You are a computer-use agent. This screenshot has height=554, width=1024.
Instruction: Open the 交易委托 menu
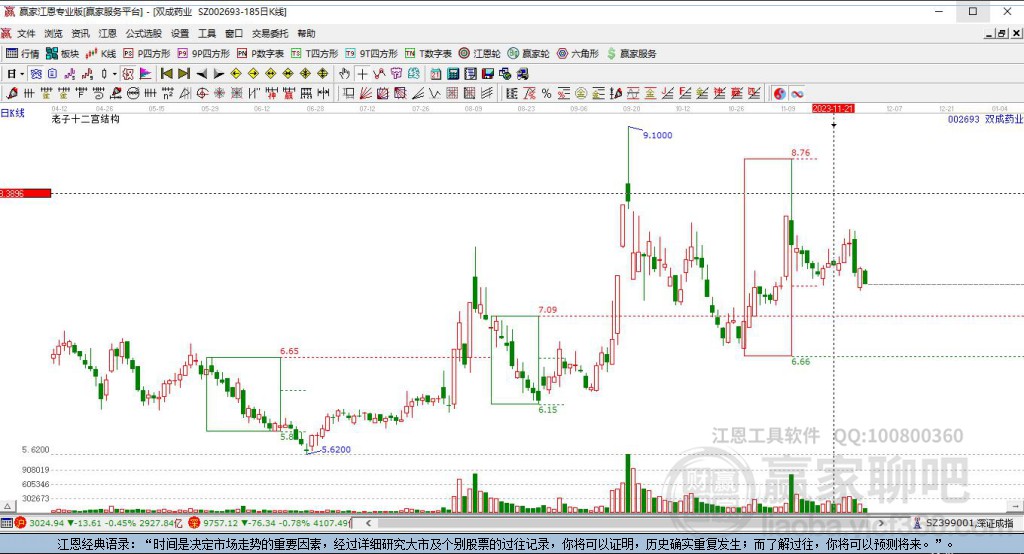pyautogui.click(x=270, y=33)
